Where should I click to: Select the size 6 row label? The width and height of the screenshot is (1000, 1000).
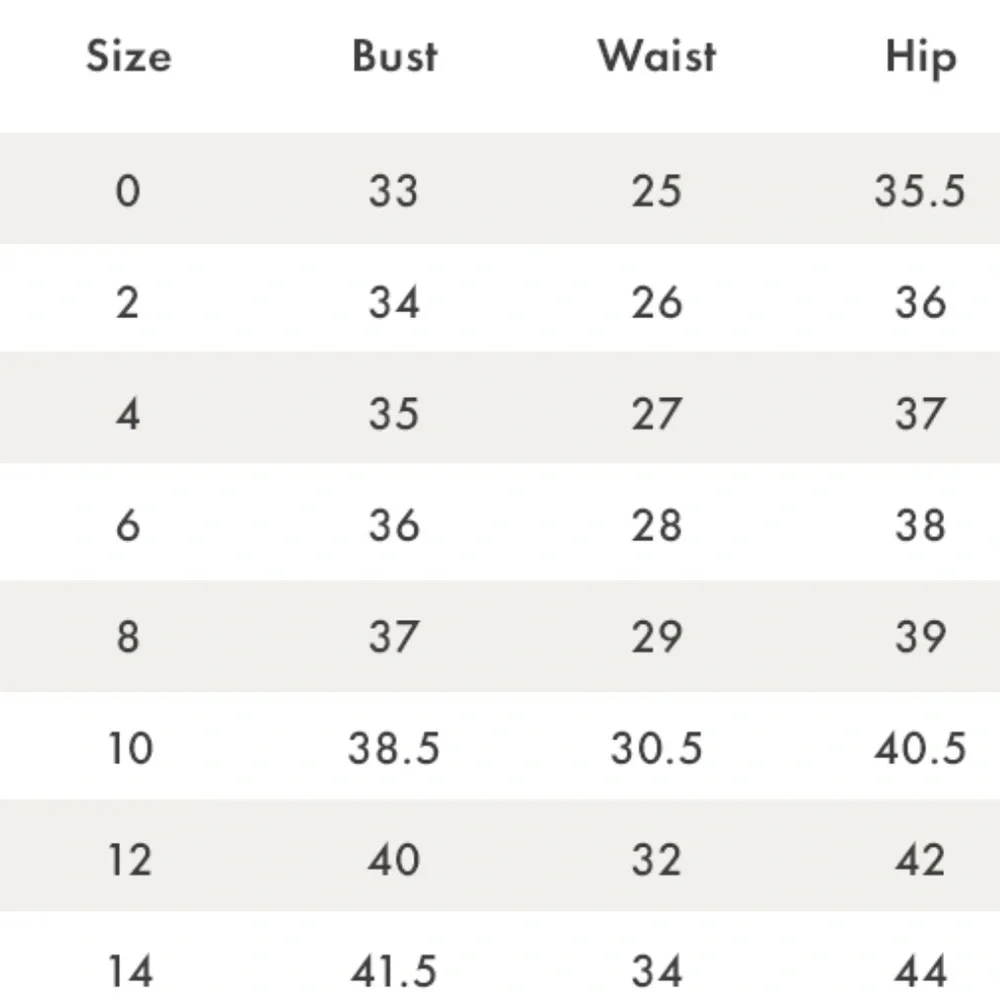128,526
